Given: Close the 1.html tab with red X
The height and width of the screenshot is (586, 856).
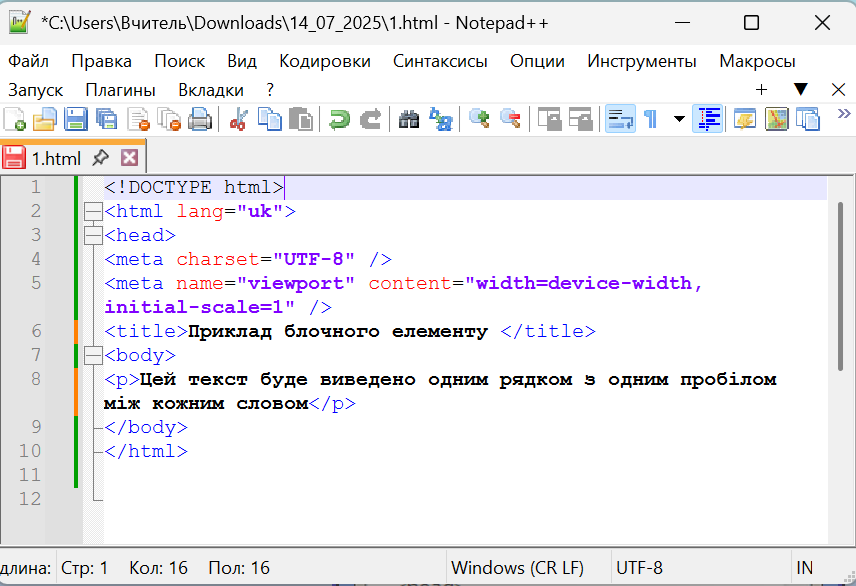Looking at the screenshot, I should pos(129,158).
